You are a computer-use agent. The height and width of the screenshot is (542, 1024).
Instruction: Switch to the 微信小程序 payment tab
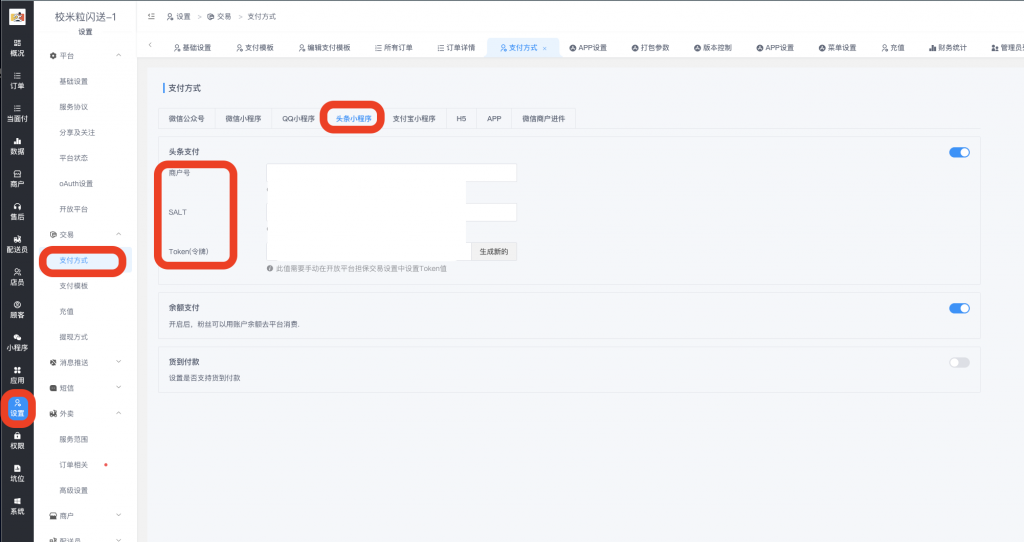tap(243, 119)
